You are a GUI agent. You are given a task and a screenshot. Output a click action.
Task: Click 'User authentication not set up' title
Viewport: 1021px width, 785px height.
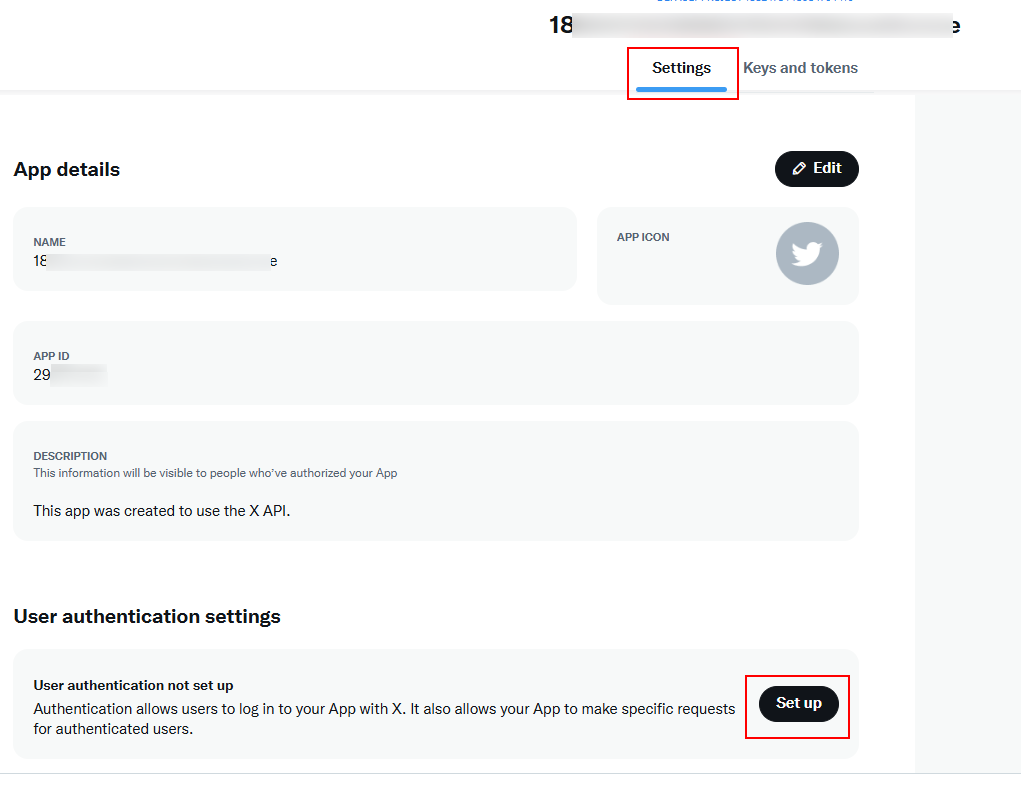133,685
